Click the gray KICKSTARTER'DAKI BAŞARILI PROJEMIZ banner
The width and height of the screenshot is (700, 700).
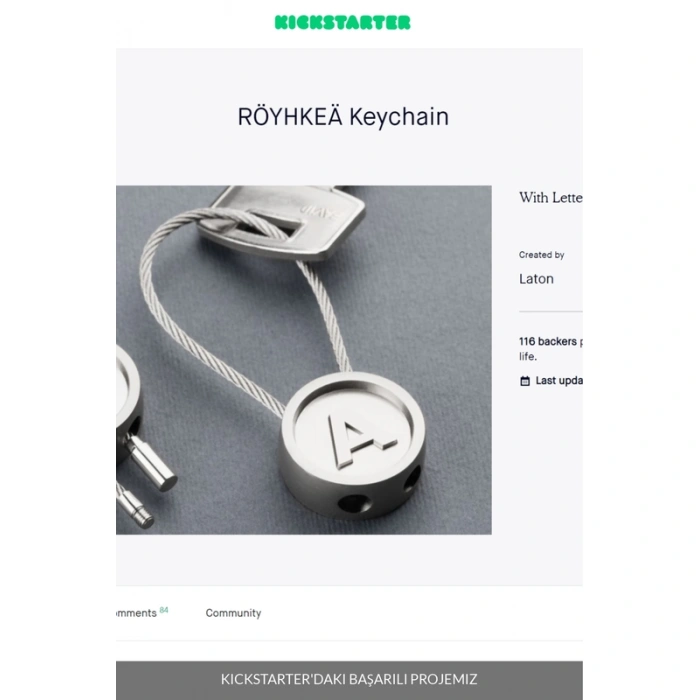(349, 680)
